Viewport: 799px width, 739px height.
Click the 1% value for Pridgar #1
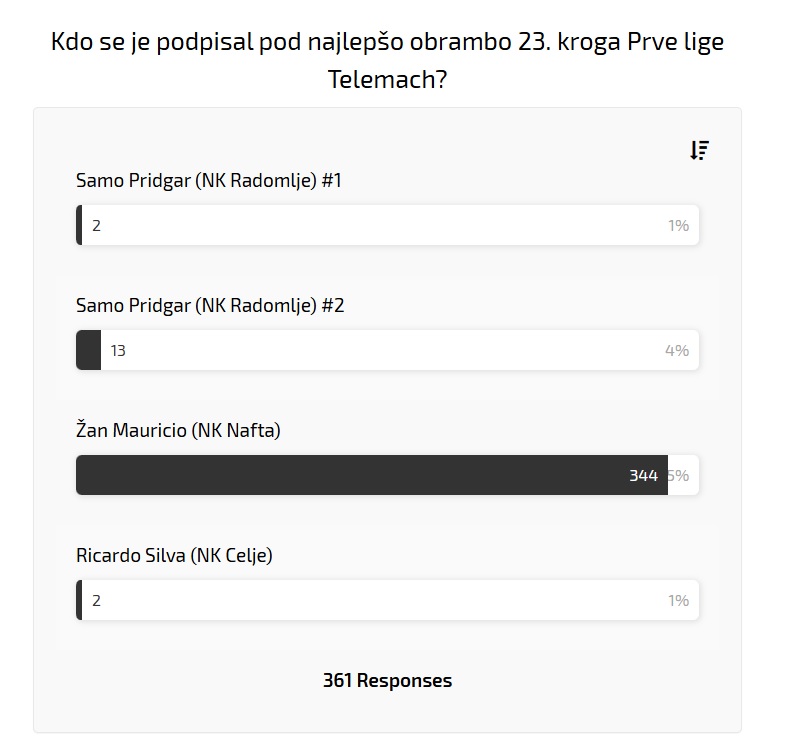pyautogui.click(x=678, y=226)
